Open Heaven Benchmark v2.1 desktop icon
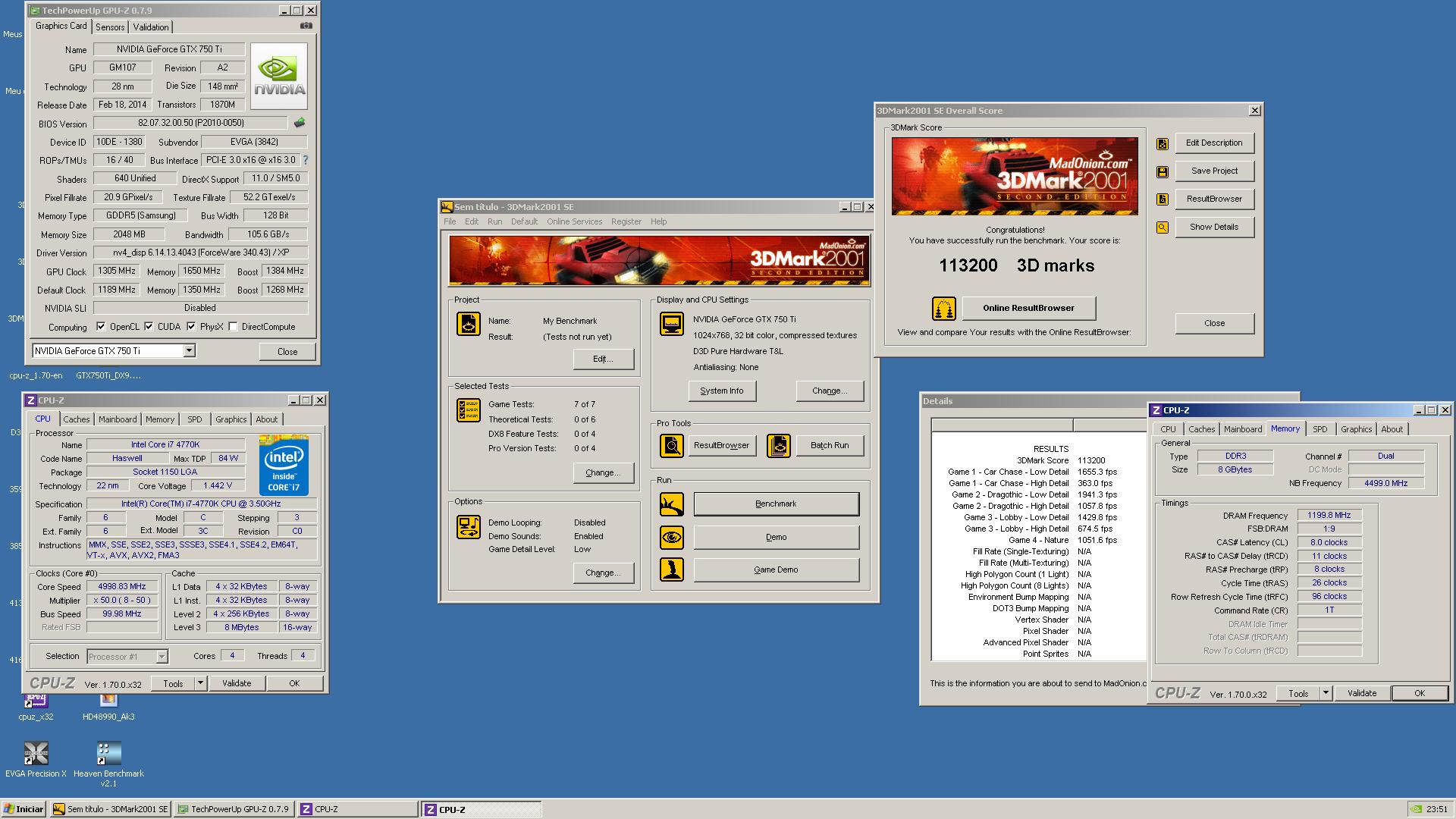The image size is (1456, 819). [x=108, y=754]
